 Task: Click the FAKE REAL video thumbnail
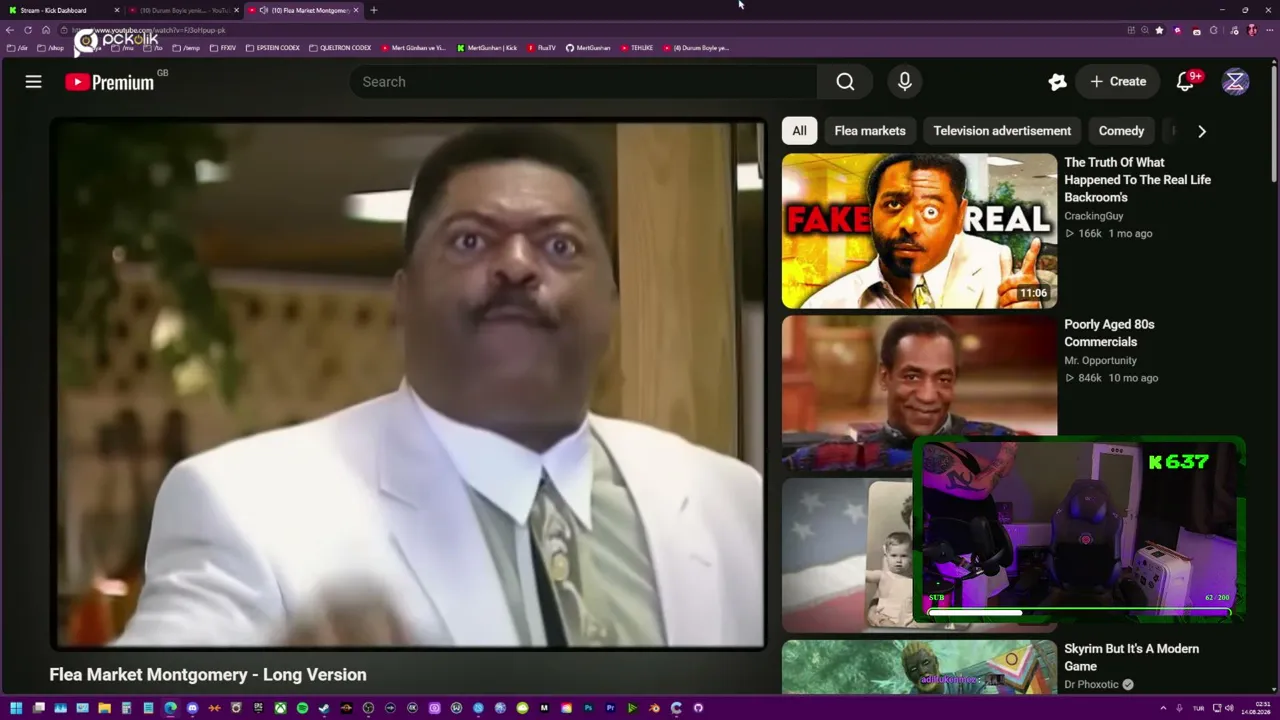pos(919,231)
